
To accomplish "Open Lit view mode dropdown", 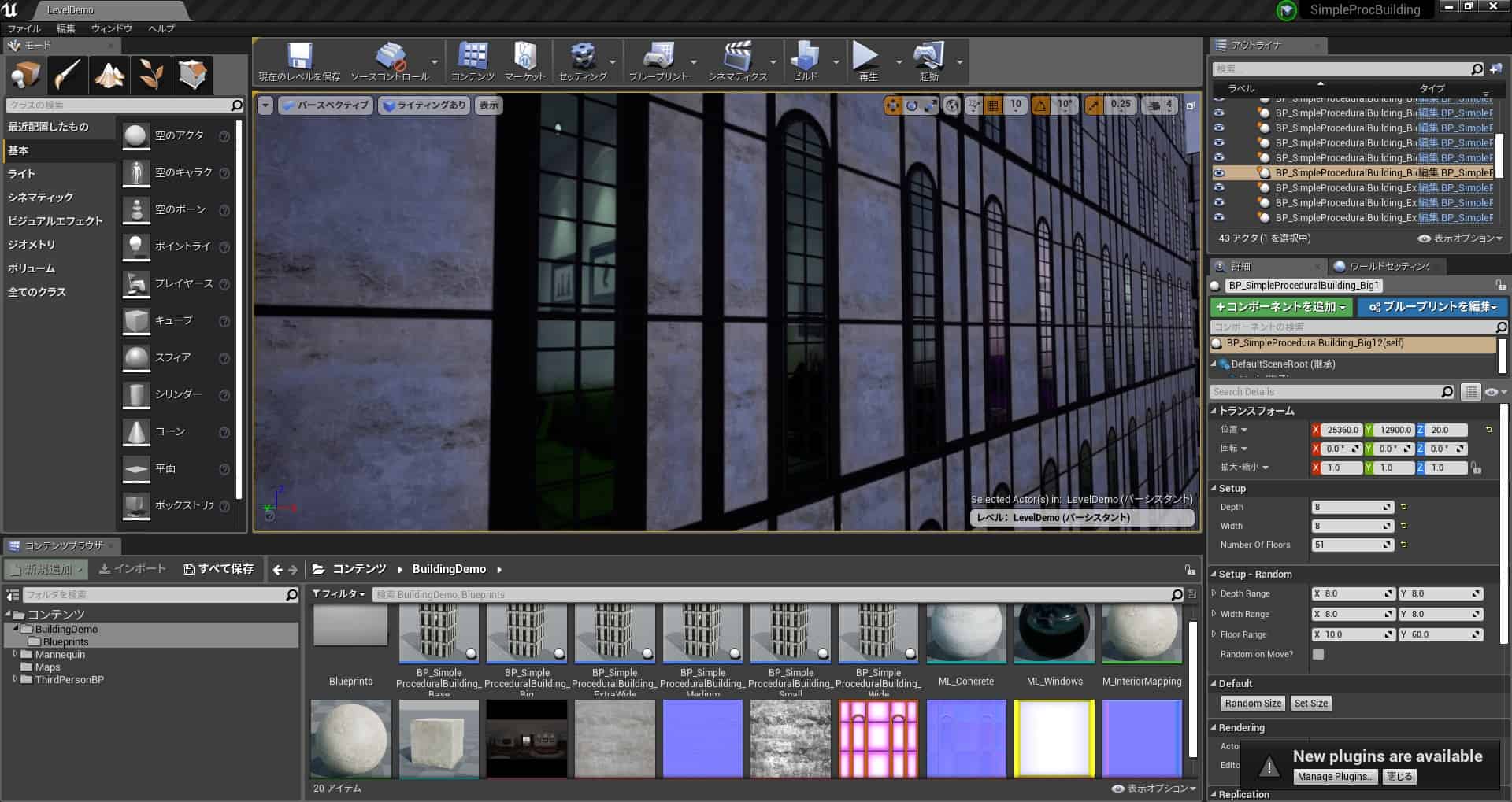I will tap(424, 105).
